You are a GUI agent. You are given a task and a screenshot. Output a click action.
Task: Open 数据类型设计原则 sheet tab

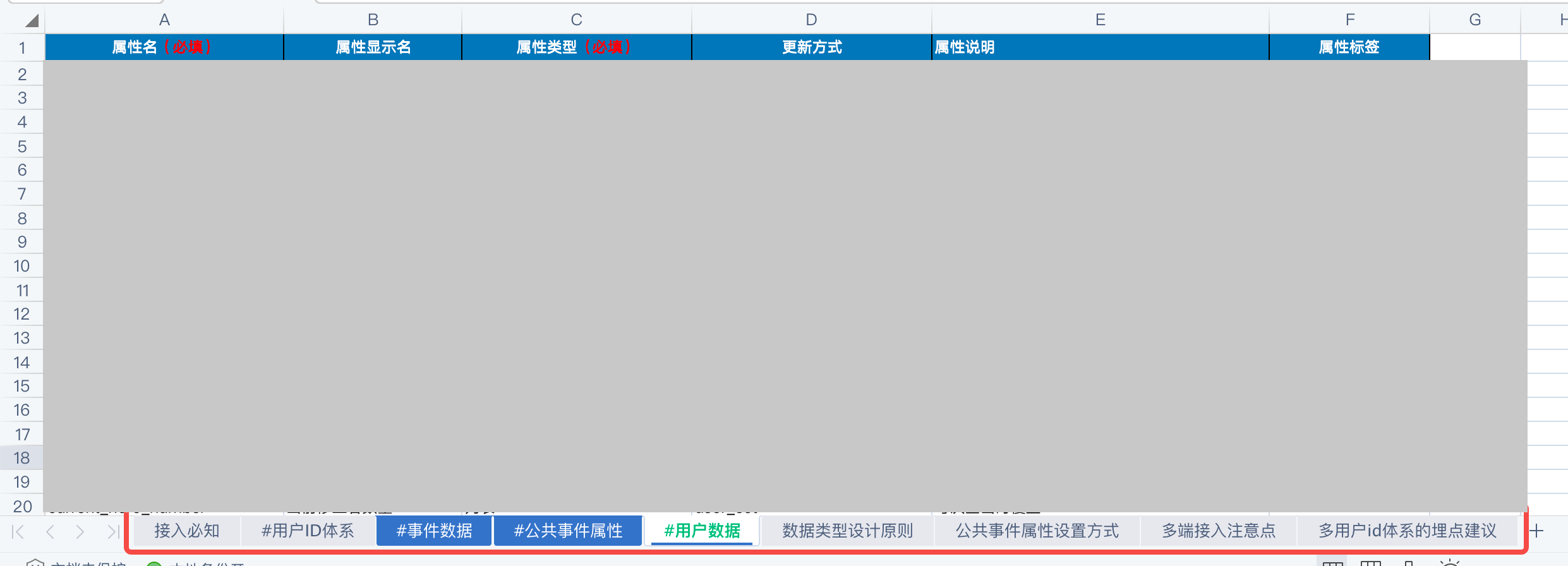[x=848, y=531]
